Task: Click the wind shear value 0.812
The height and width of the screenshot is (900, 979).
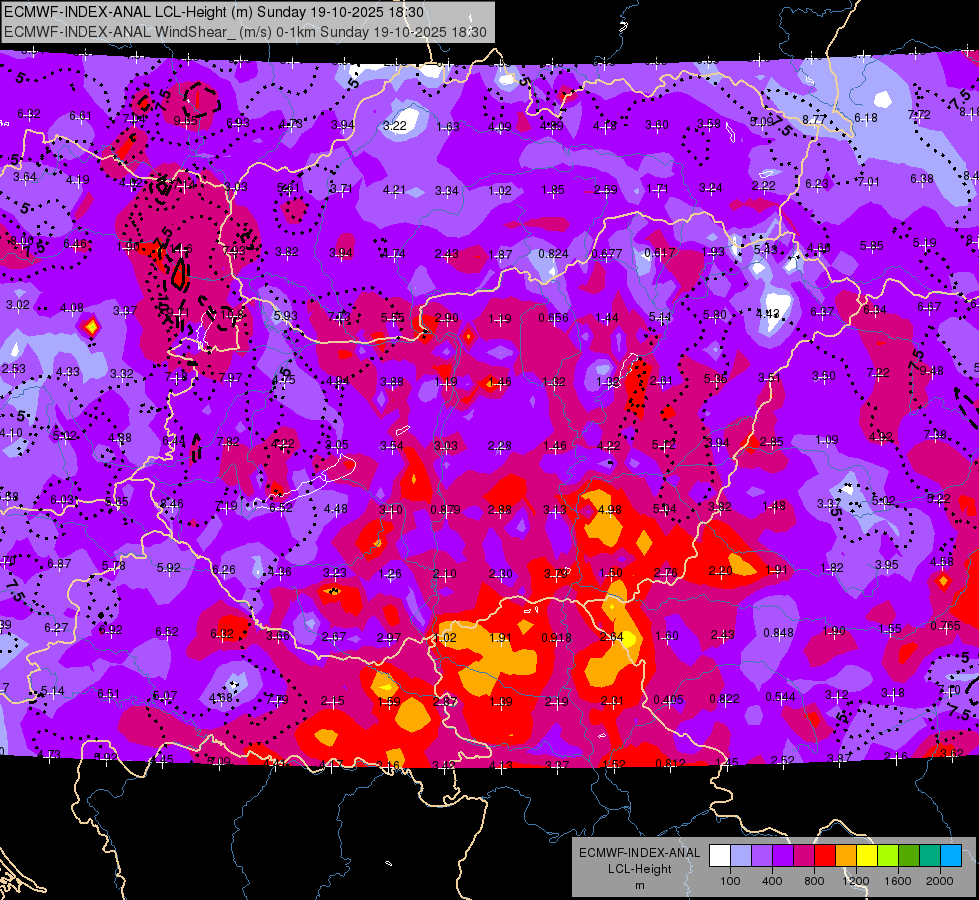Action: [671, 763]
